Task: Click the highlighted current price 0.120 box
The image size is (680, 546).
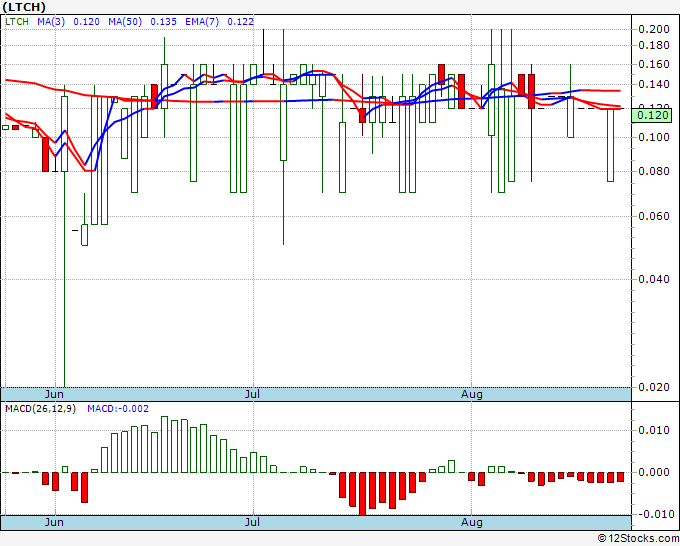Action: tap(652, 115)
